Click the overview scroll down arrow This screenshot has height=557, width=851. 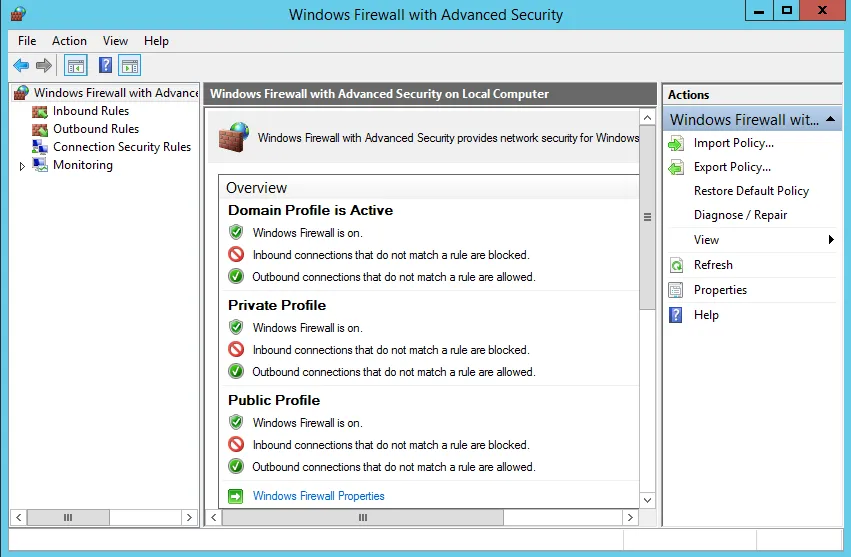647,500
